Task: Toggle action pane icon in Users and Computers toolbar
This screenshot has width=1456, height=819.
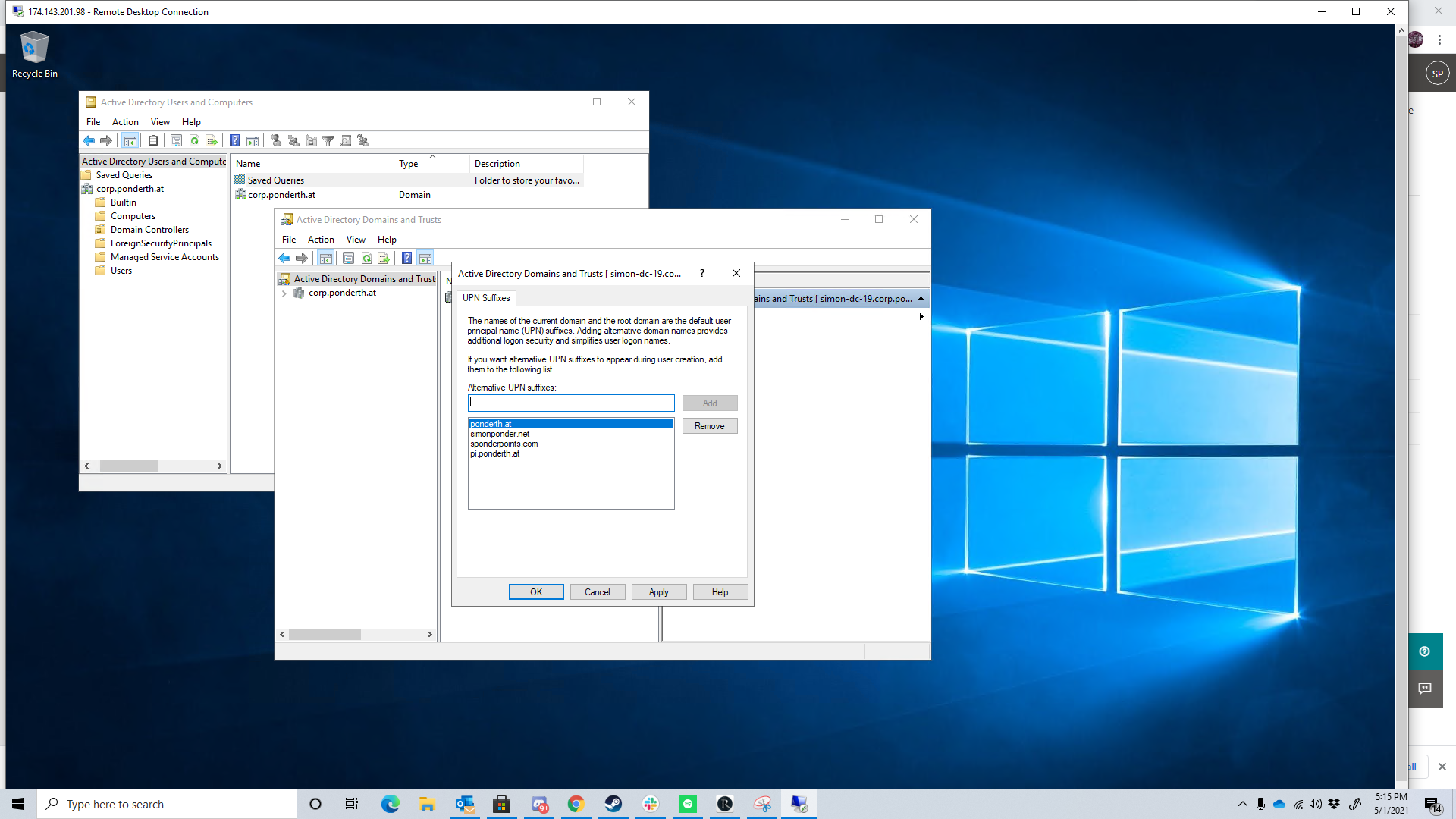Action: pyautogui.click(x=253, y=141)
